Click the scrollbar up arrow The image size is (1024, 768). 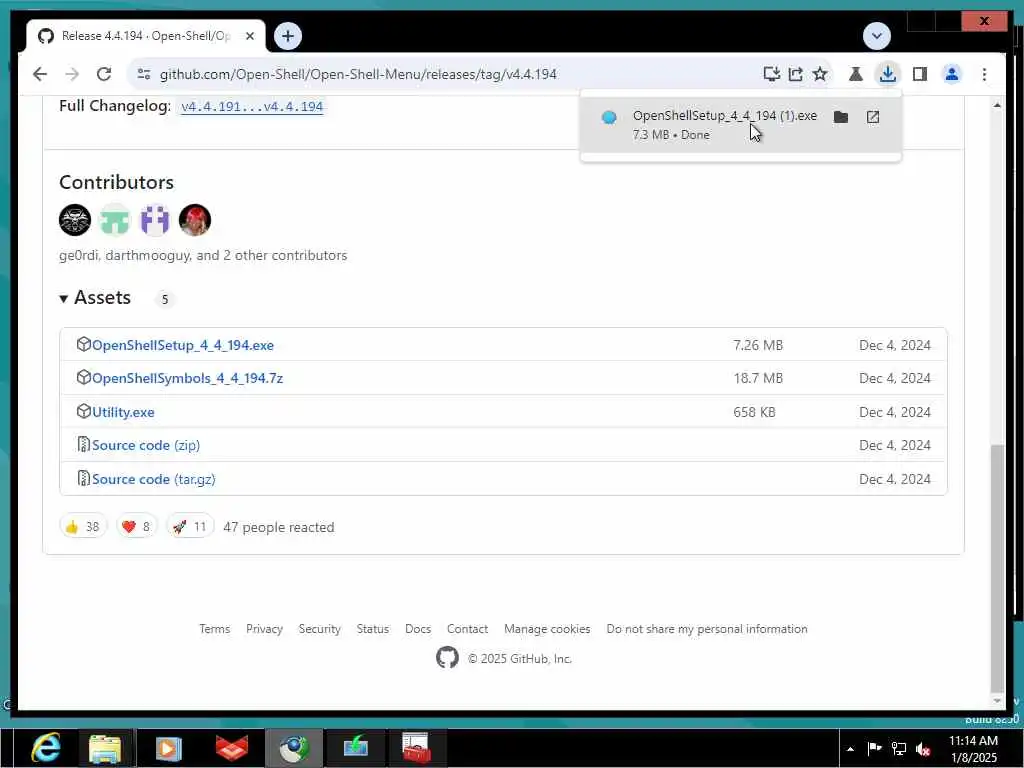997,105
